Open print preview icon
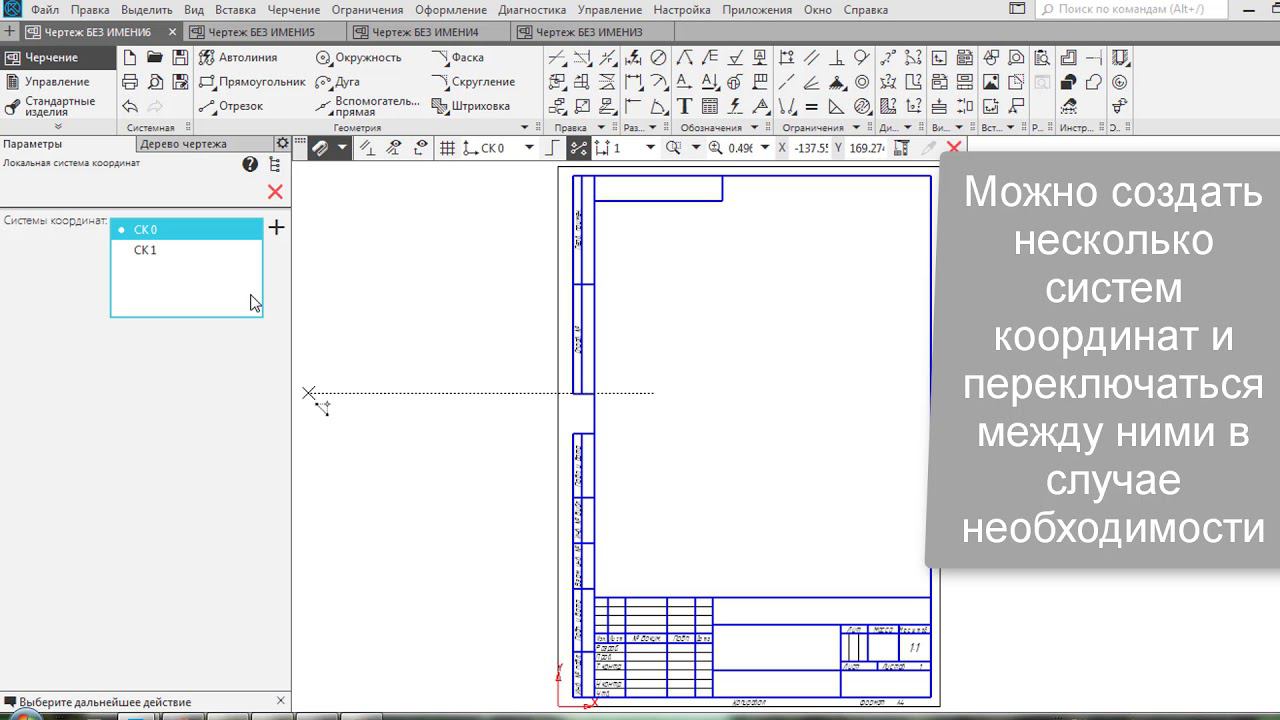This screenshot has width=1280, height=720. (155, 82)
